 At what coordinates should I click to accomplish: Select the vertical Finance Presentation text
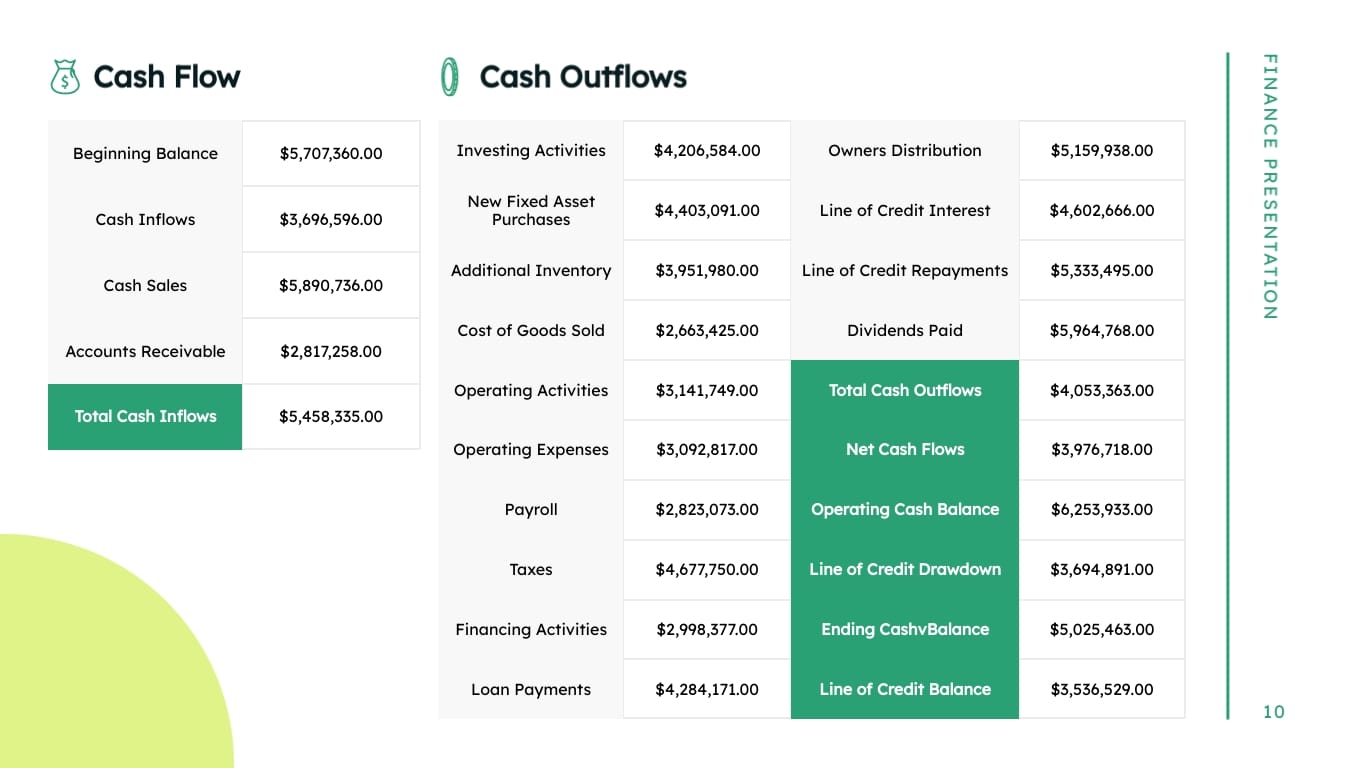(1270, 186)
